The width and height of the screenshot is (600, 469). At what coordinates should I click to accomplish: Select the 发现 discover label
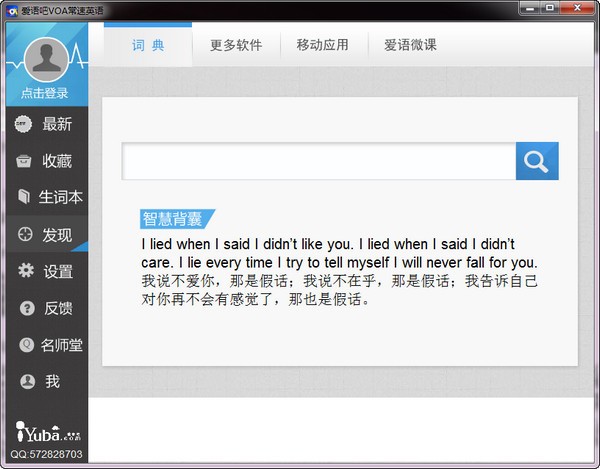pyautogui.click(x=57, y=234)
